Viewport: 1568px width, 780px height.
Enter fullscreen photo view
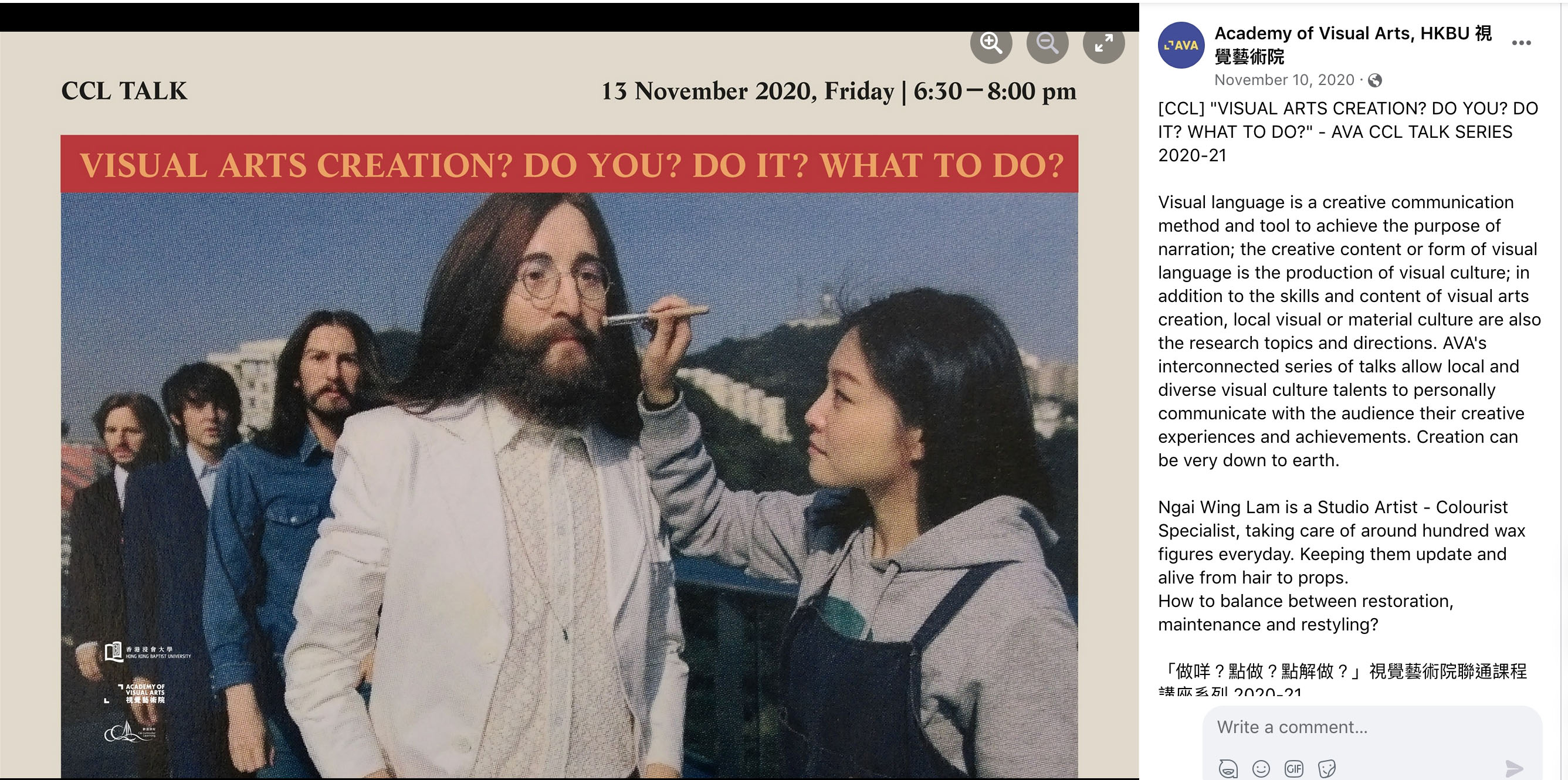1103,43
